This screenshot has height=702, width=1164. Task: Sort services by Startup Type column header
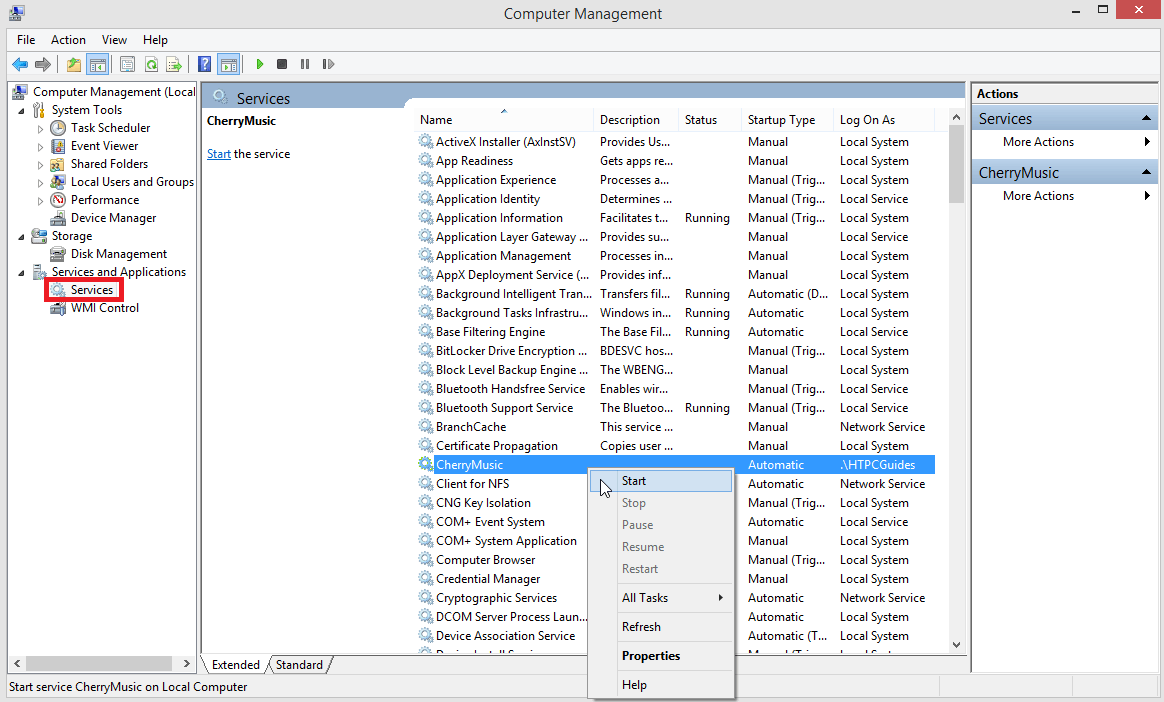781,120
